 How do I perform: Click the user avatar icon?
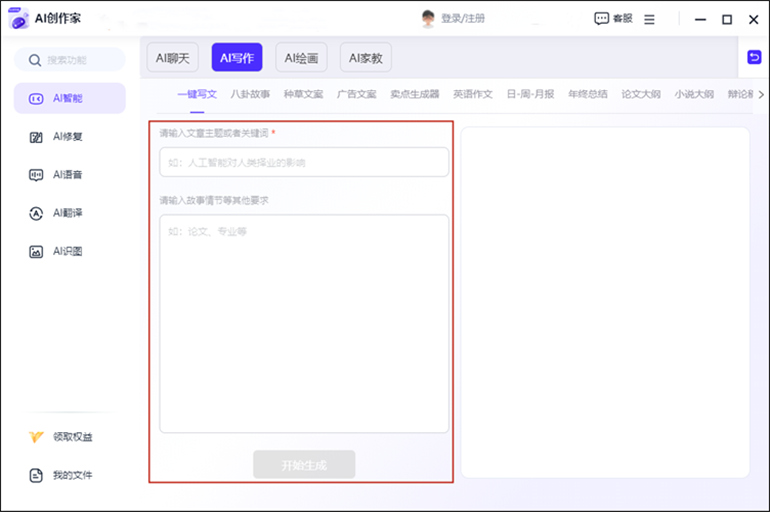pyautogui.click(x=428, y=19)
